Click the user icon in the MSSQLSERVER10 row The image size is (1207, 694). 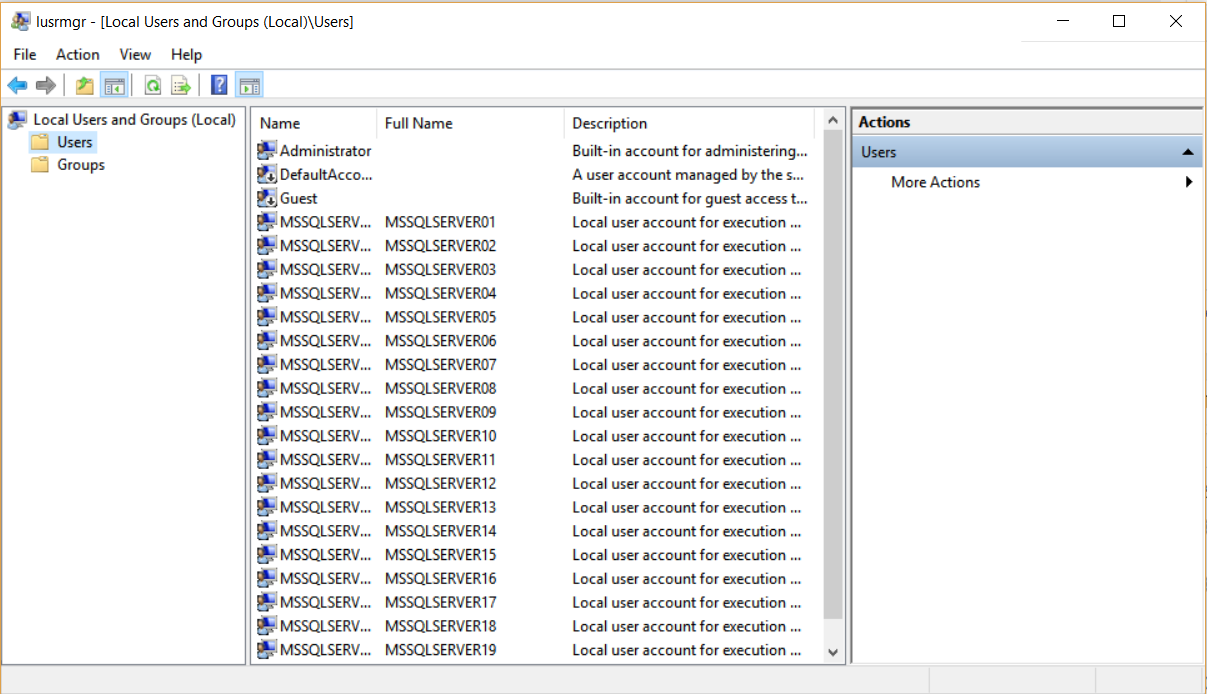[266, 436]
